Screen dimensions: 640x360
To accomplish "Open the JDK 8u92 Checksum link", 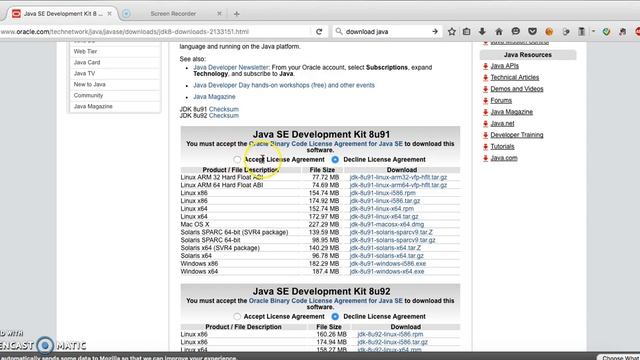I will [224, 116].
